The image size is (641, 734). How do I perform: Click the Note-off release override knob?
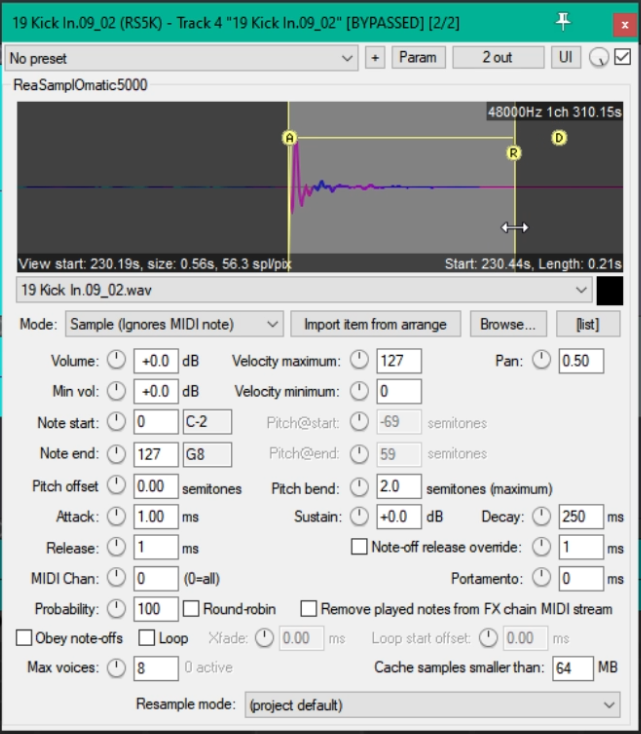(541, 547)
